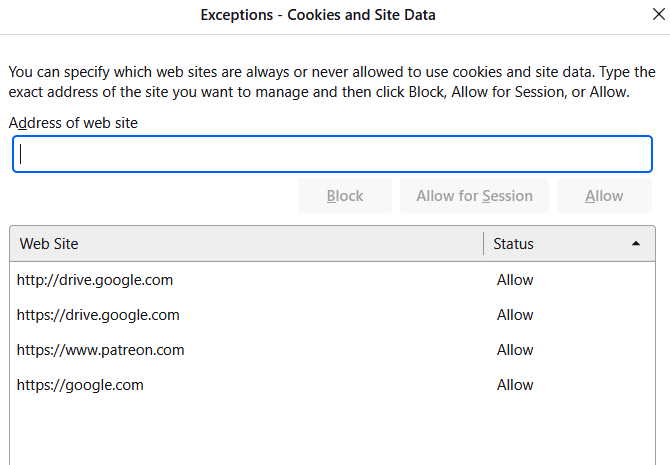Click the "Address of web site" label

click(73, 123)
